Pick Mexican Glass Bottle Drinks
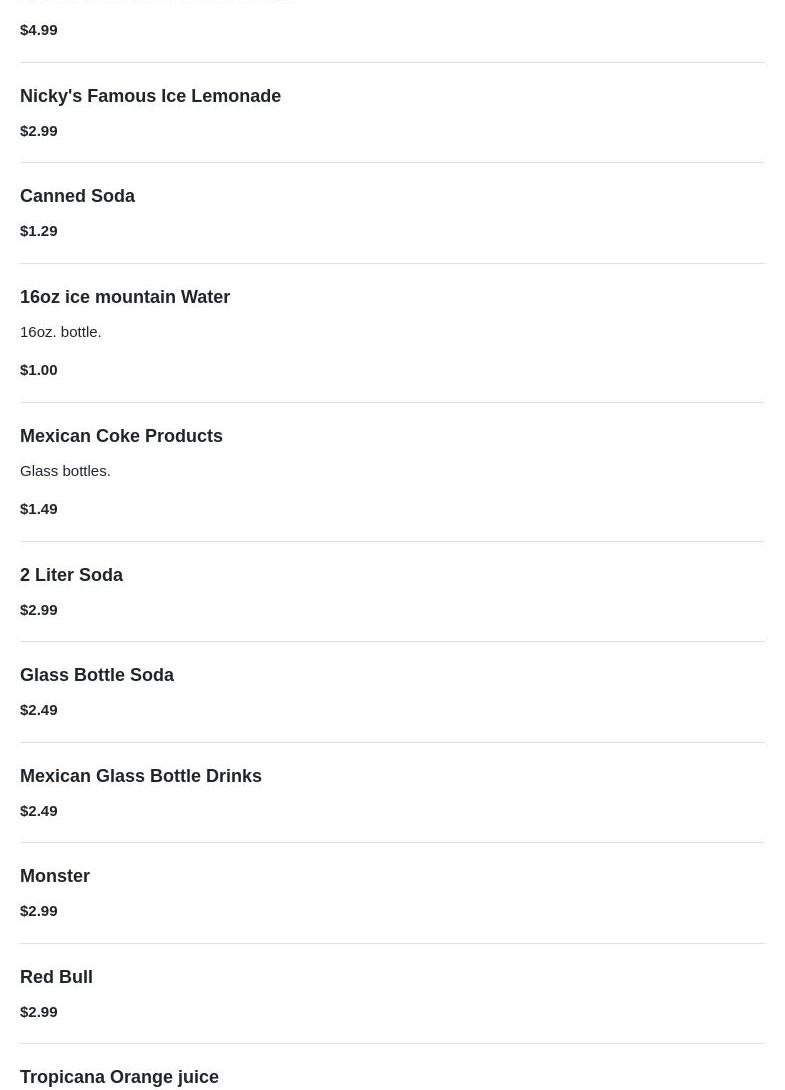This screenshot has width=785, height=1090. pos(141,776)
